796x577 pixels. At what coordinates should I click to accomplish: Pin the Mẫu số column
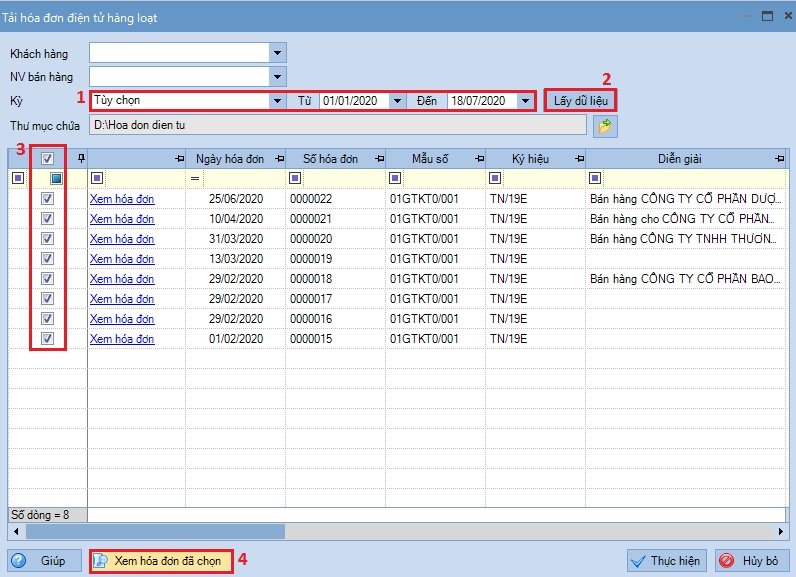479,159
